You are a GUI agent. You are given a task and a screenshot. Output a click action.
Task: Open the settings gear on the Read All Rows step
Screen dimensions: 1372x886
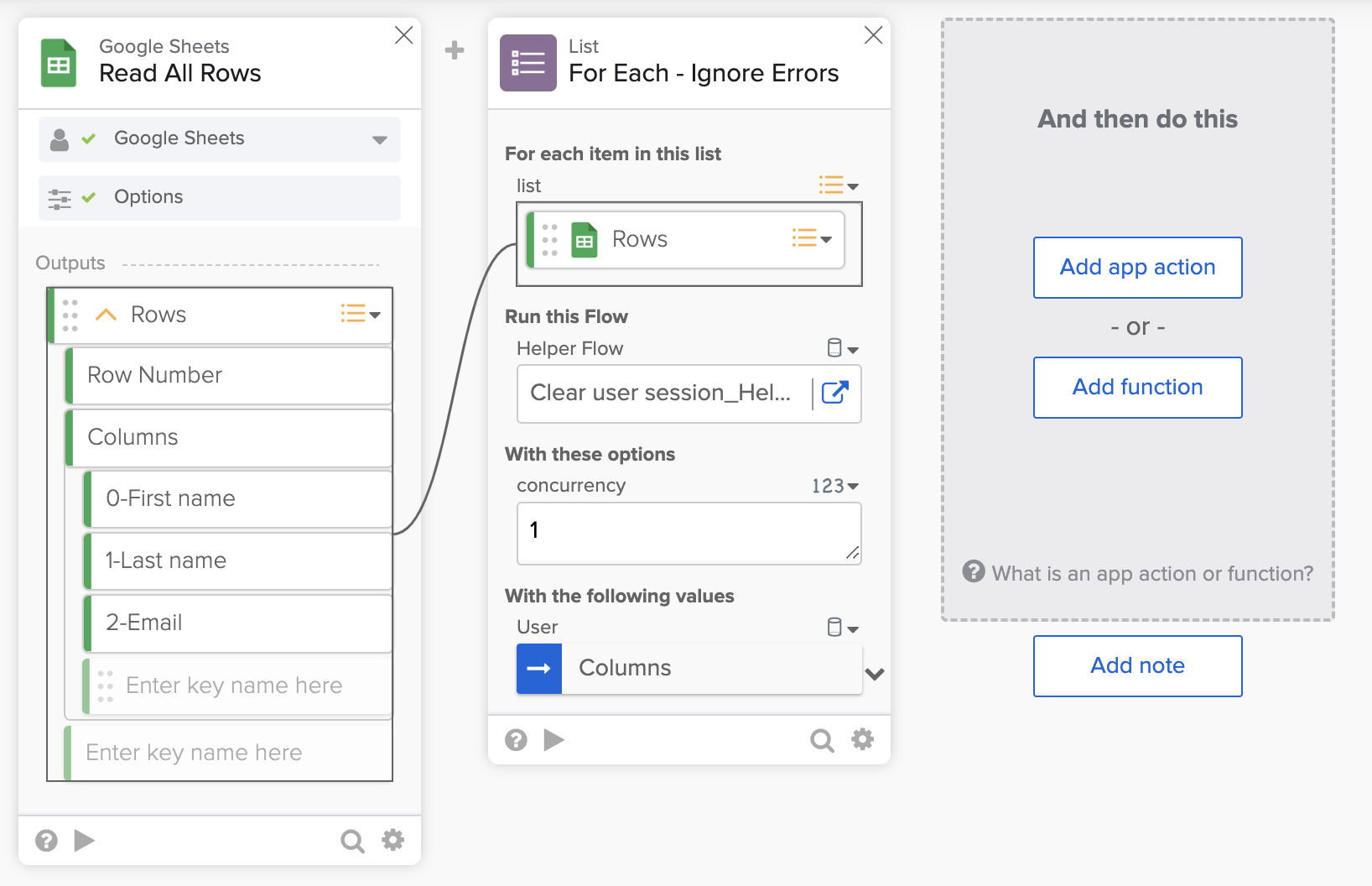pos(392,840)
